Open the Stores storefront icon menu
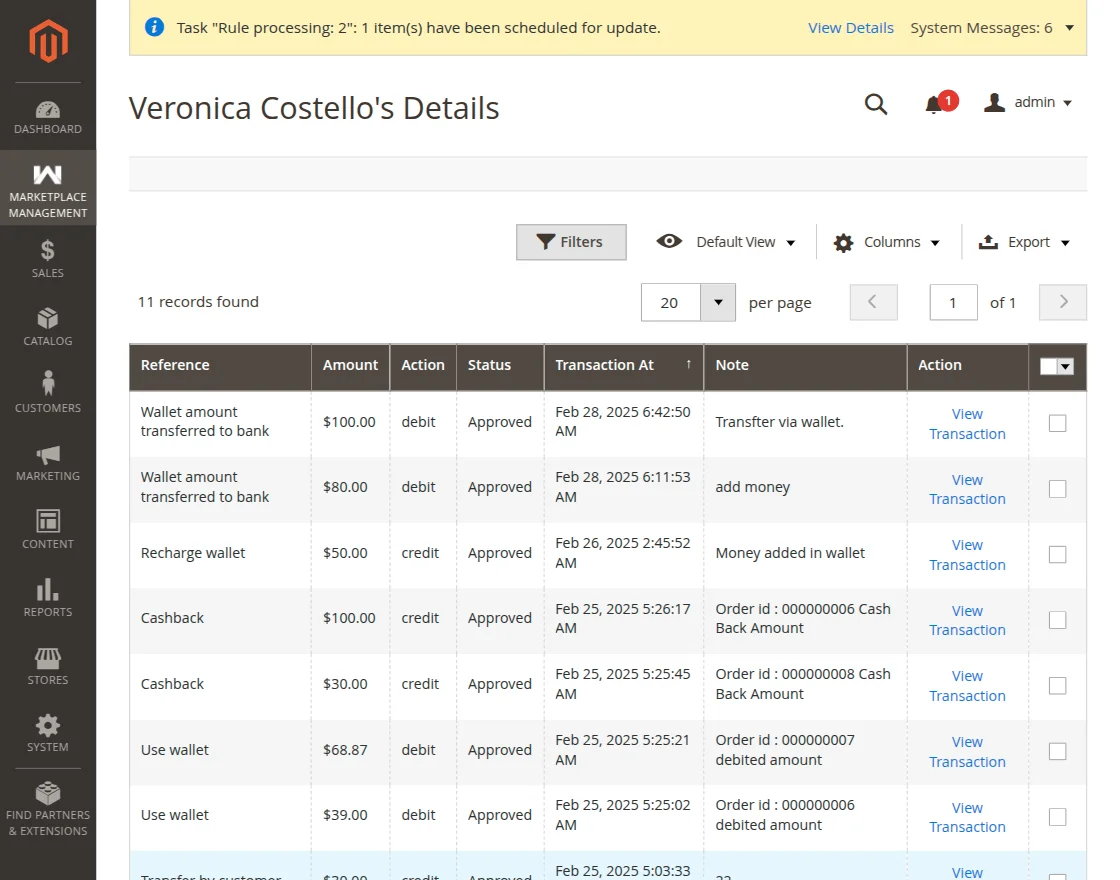Screen dimensions: 1120x880 pos(48,666)
